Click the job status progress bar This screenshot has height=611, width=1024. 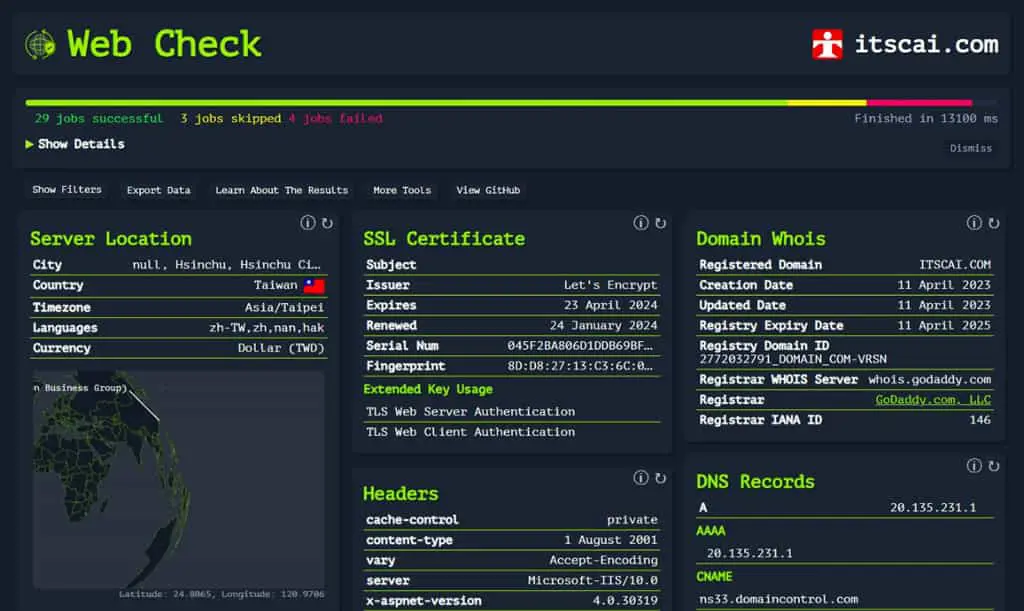511,102
